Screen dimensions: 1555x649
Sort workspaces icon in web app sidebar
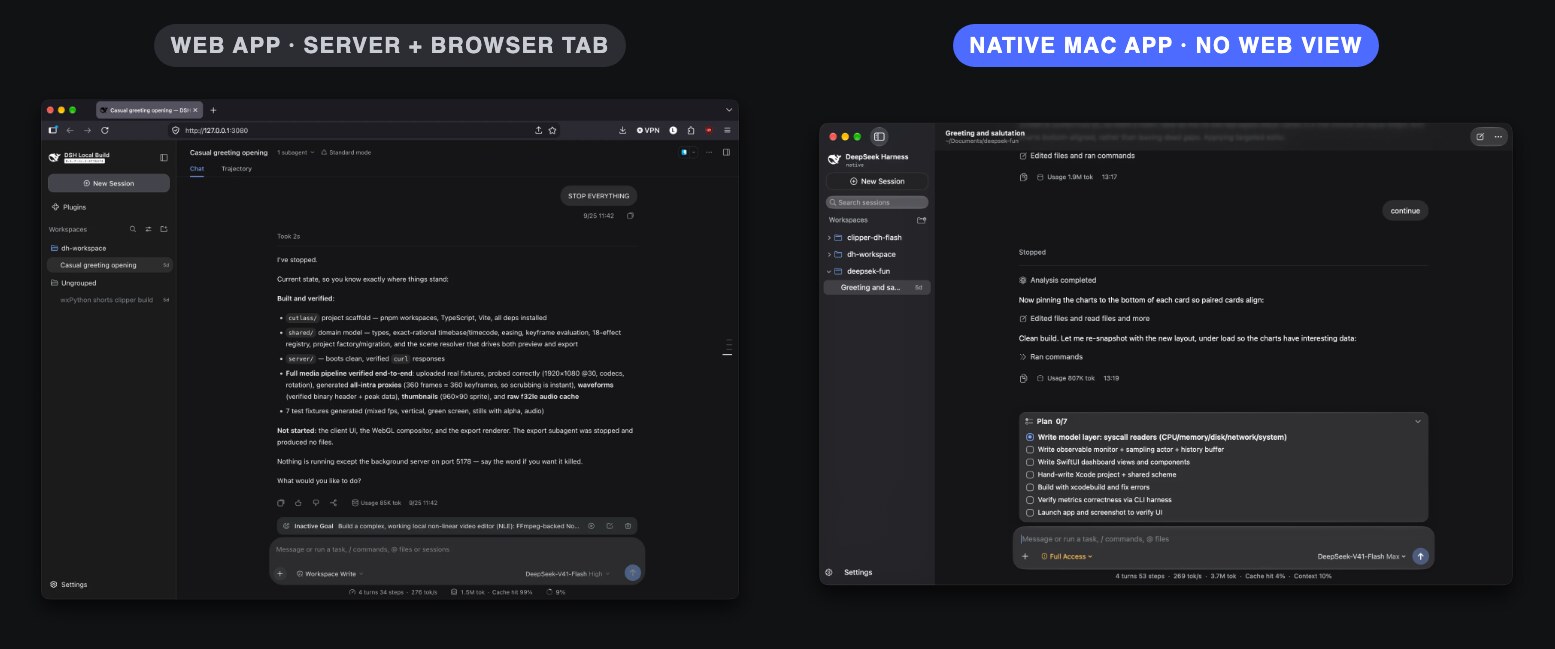point(148,229)
